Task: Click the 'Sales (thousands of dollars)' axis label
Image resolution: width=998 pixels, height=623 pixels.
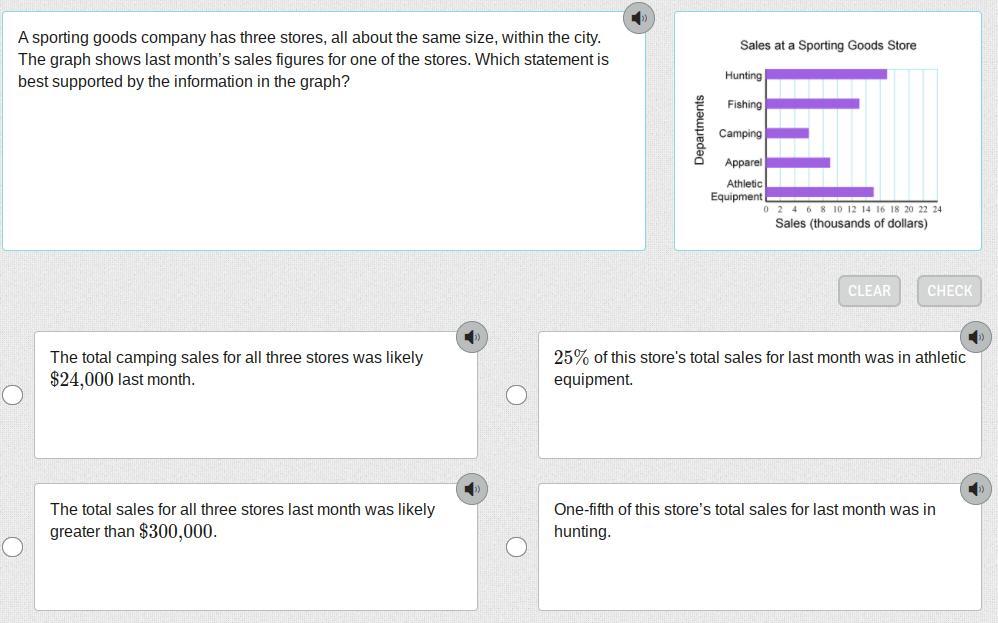Action: 851,224
